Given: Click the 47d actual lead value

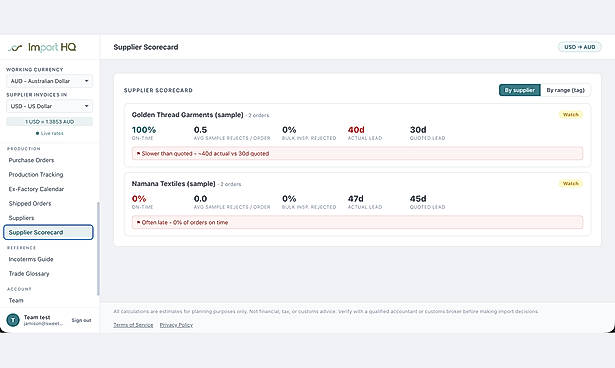Looking at the screenshot, I should tap(355, 199).
